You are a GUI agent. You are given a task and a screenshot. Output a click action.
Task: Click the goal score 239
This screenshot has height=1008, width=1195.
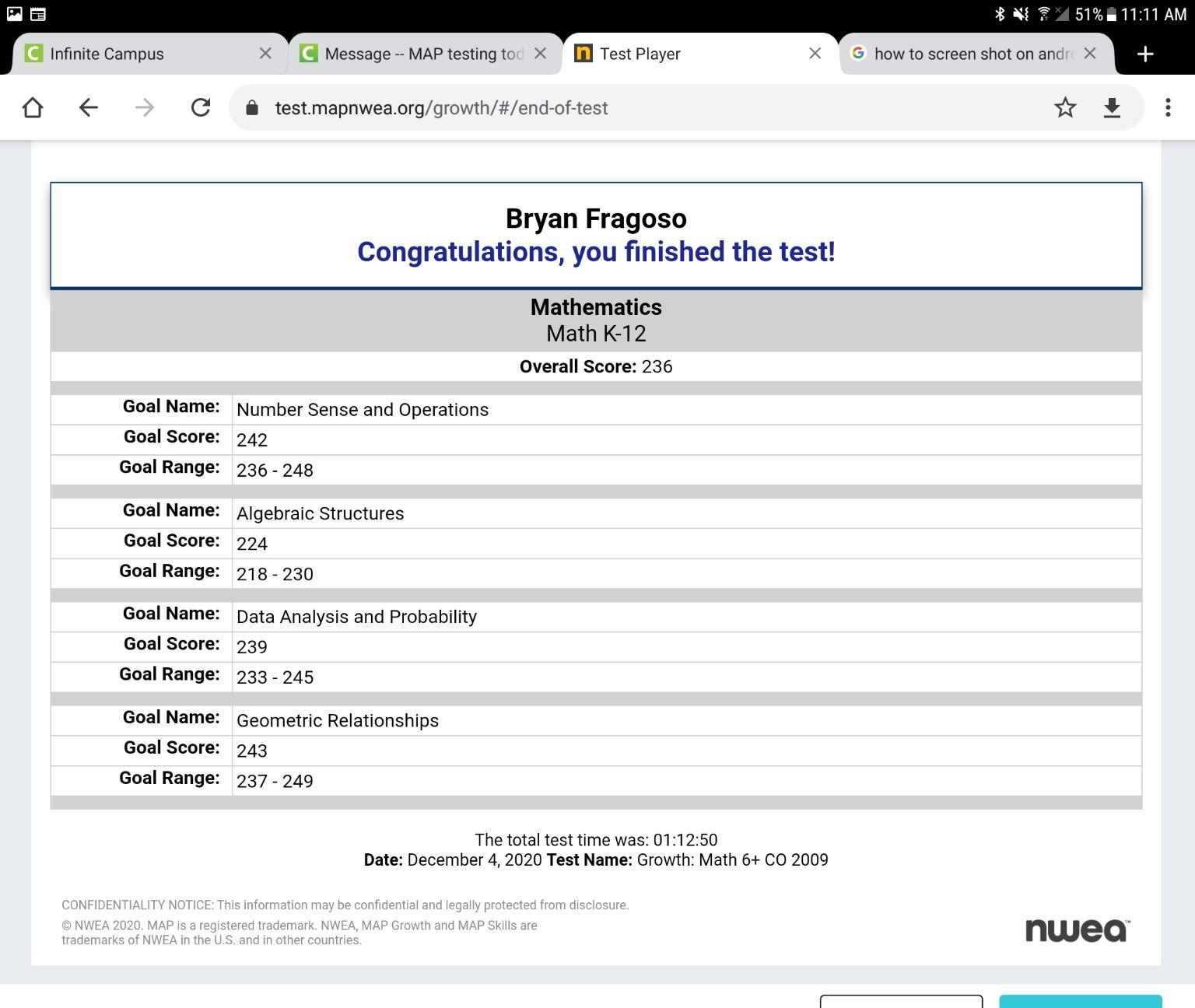coord(252,647)
